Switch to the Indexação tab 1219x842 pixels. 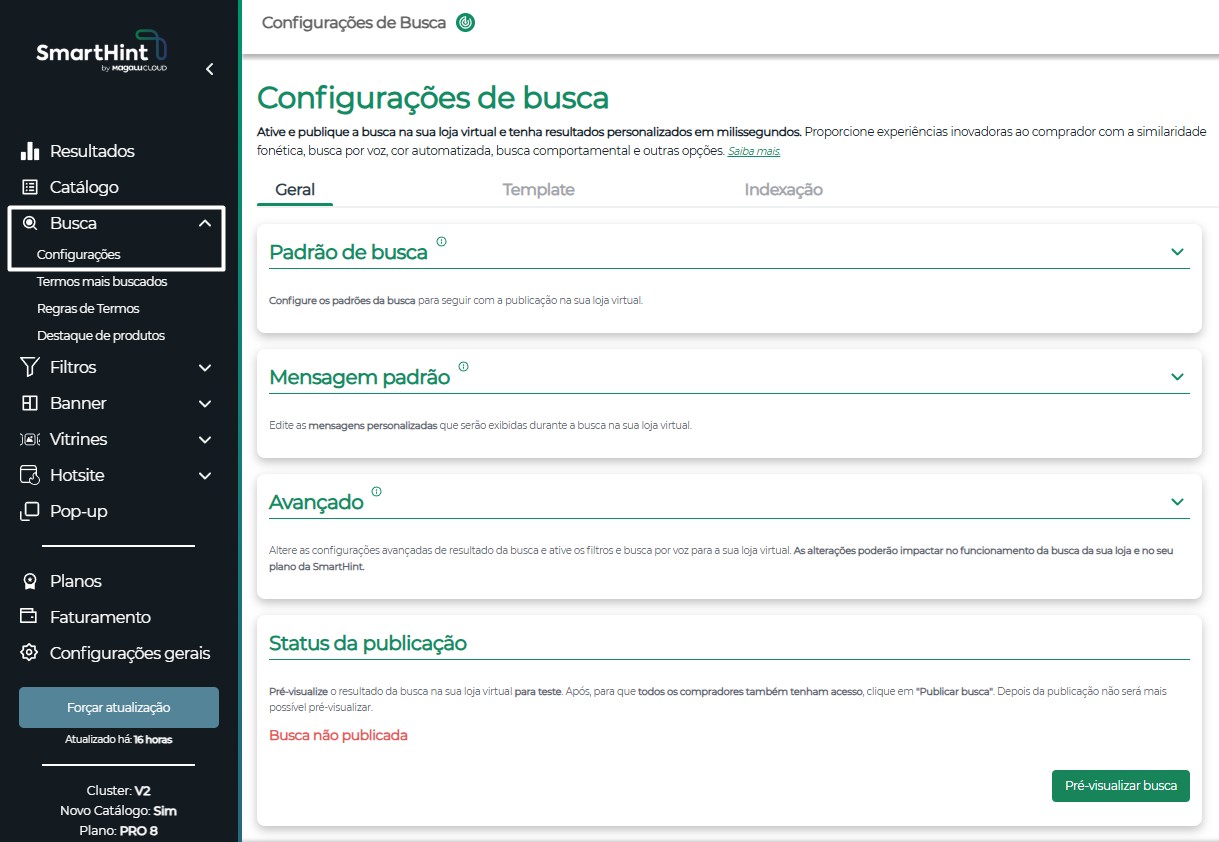pyautogui.click(x=783, y=189)
